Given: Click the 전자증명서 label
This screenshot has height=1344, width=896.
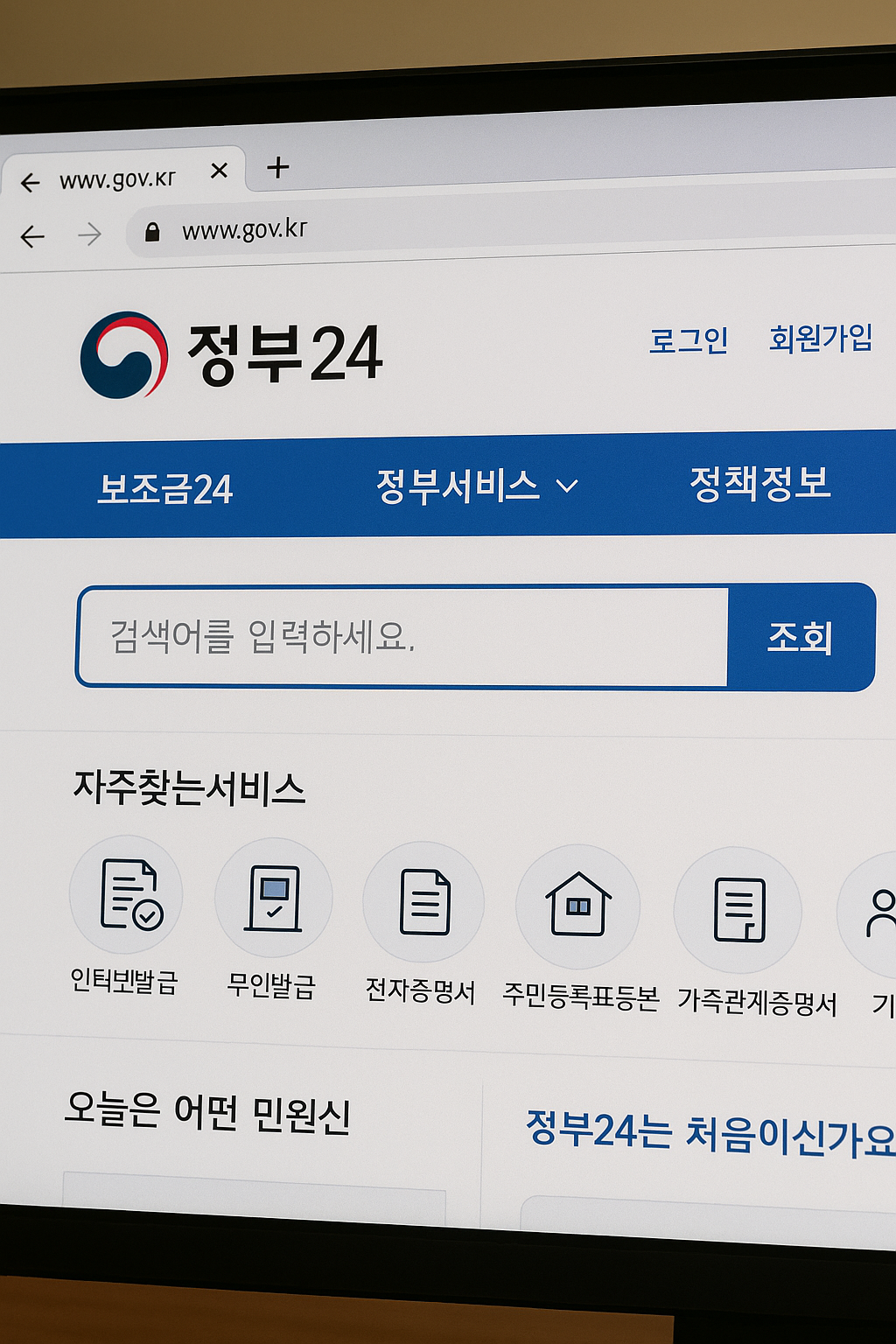Looking at the screenshot, I should coord(420,990).
